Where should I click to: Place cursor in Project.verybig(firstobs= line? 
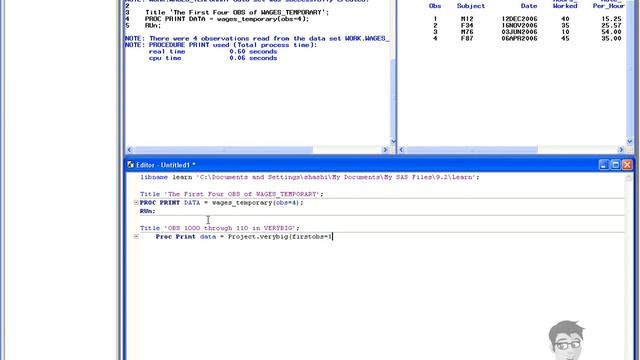[244, 237]
